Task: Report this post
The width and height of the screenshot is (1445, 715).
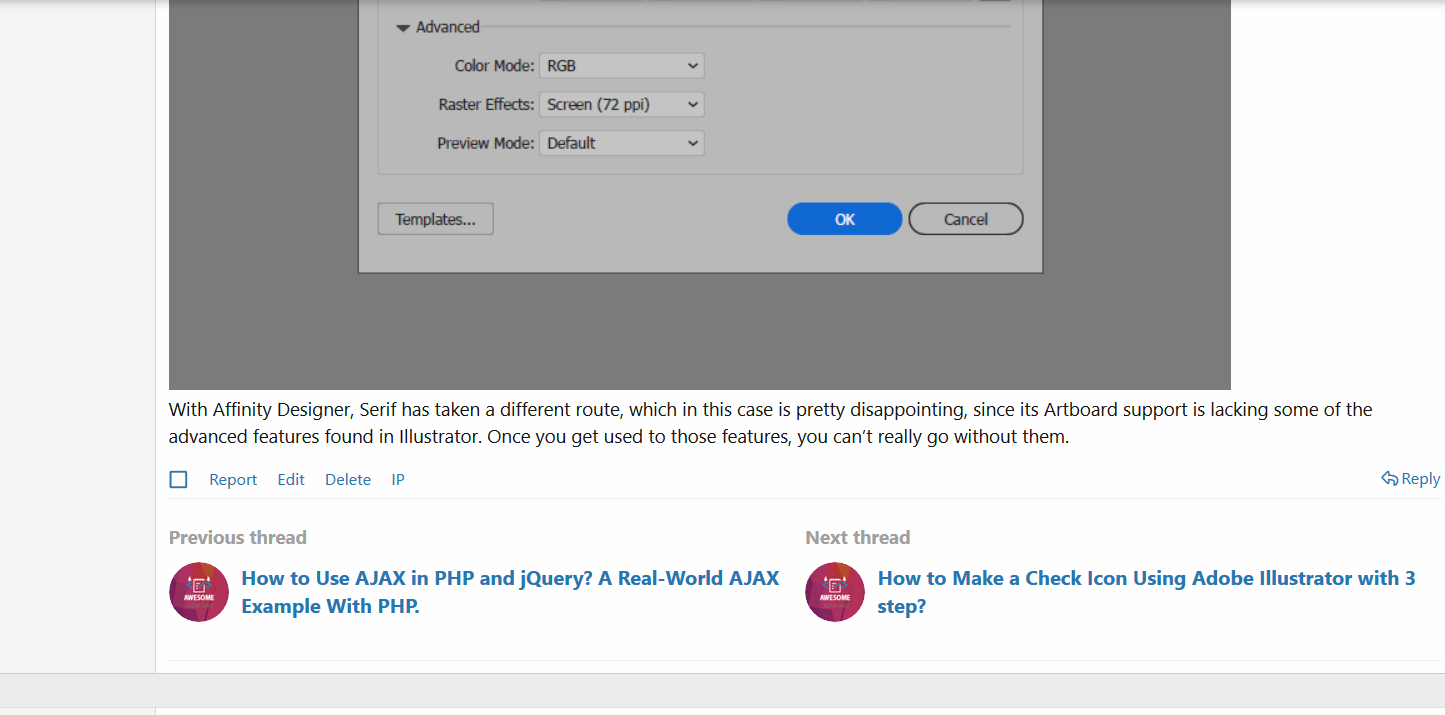Action: (x=233, y=480)
